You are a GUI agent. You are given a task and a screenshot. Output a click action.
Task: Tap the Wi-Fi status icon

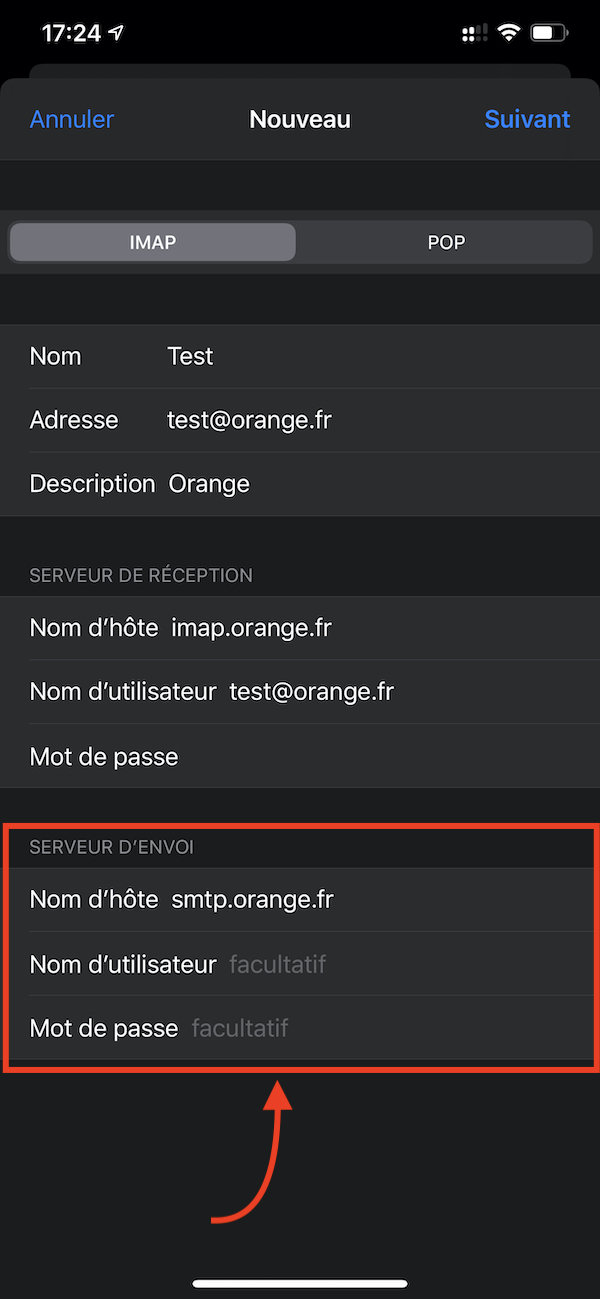509,33
